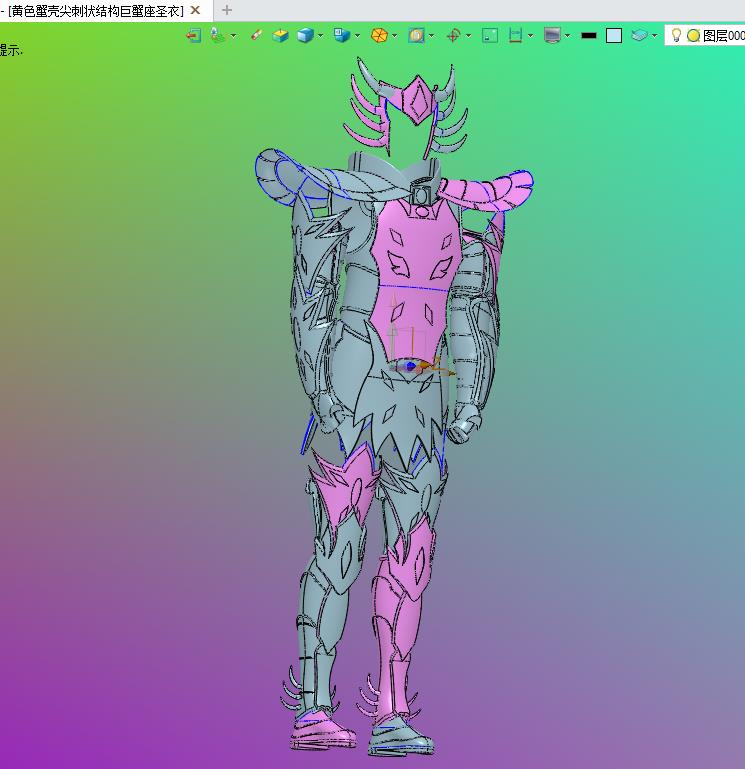This screenshot has height=769, width=745.
Task: Click the pencil/eraser edit icon
Action: click(256, 35)
